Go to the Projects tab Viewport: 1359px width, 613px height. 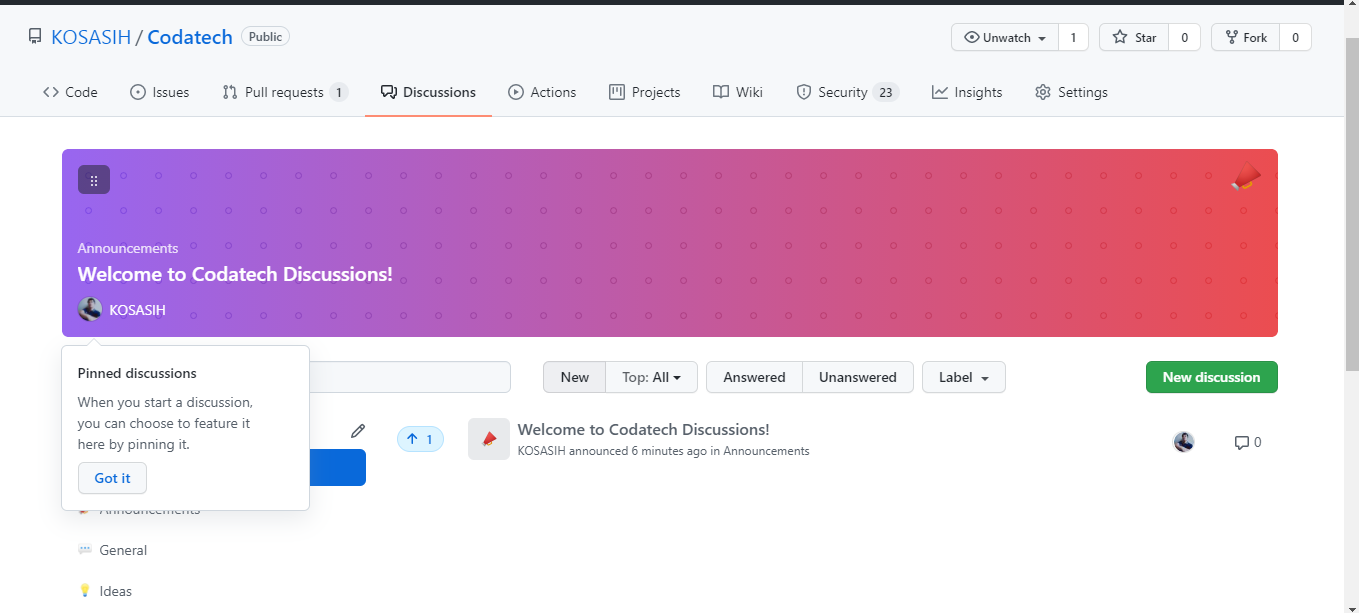coord(644,92)
